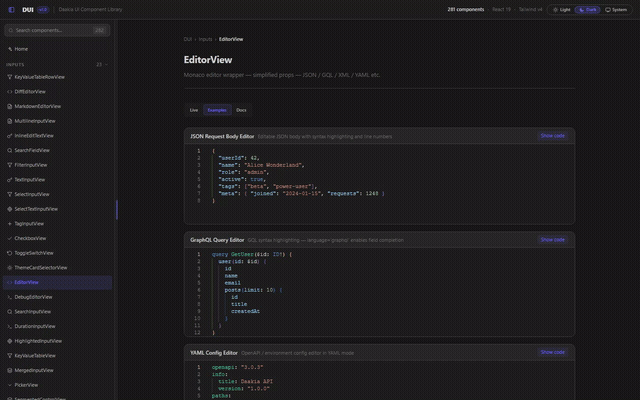This screenshot has height=400, width=640.
Task: Click the TagInputView plus icon
Action: click(10, 224)
